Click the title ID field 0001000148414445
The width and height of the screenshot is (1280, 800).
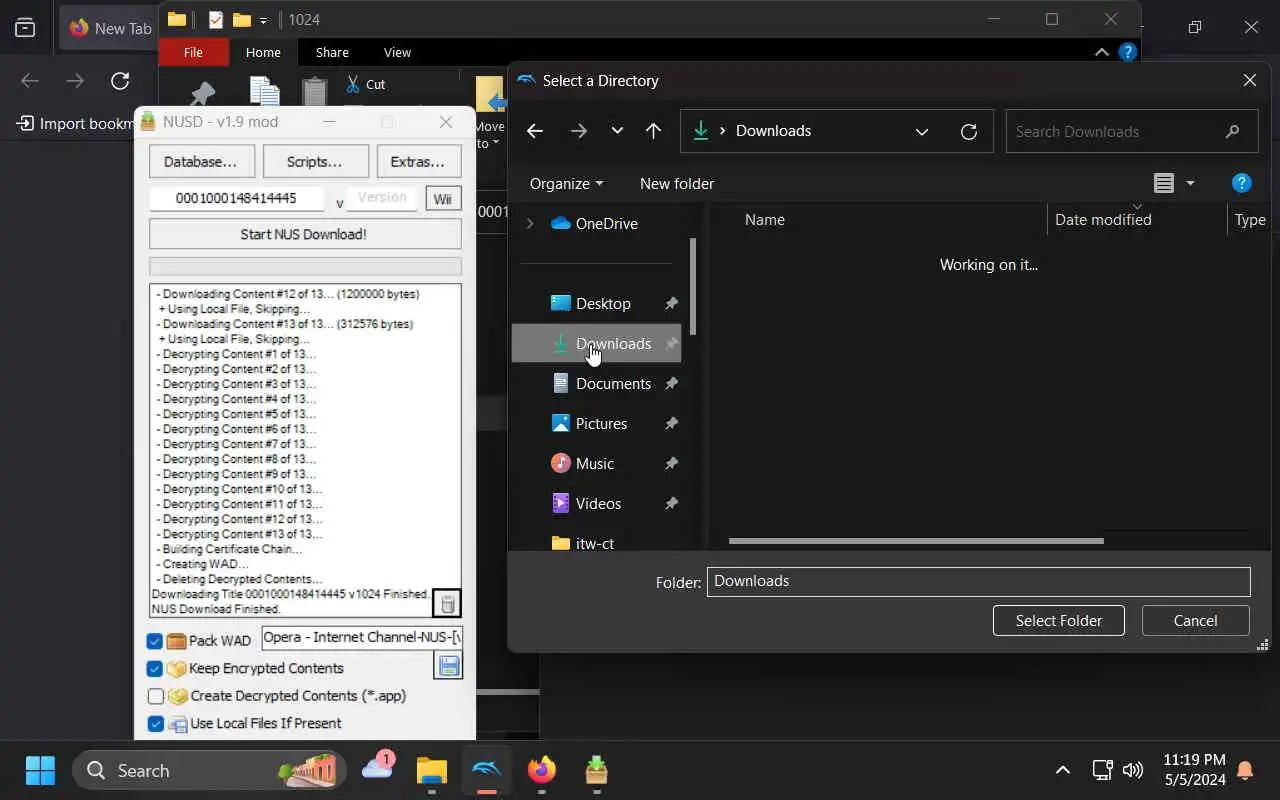coord(236,198)
